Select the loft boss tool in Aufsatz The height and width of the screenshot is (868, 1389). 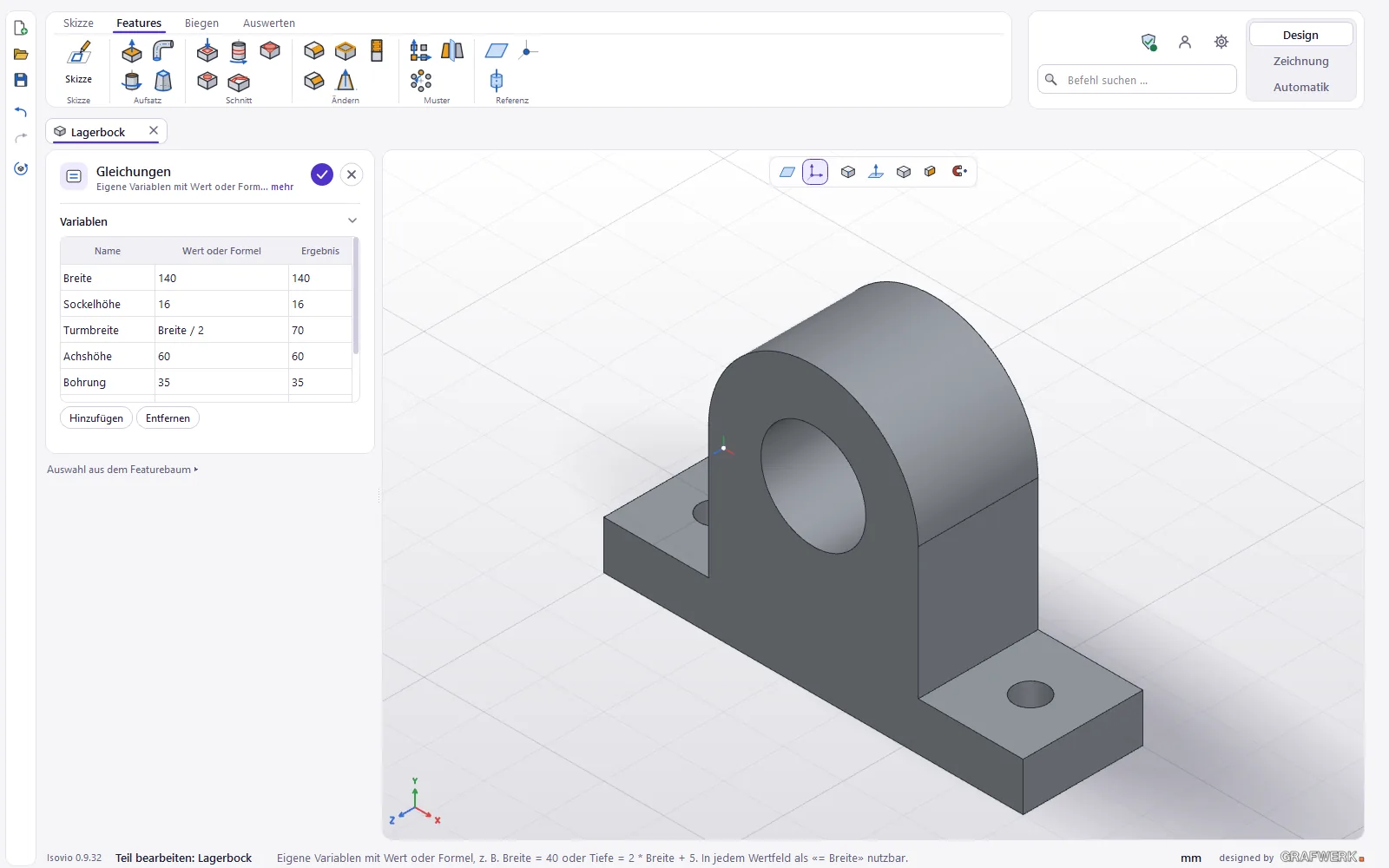tap(163, 81)
